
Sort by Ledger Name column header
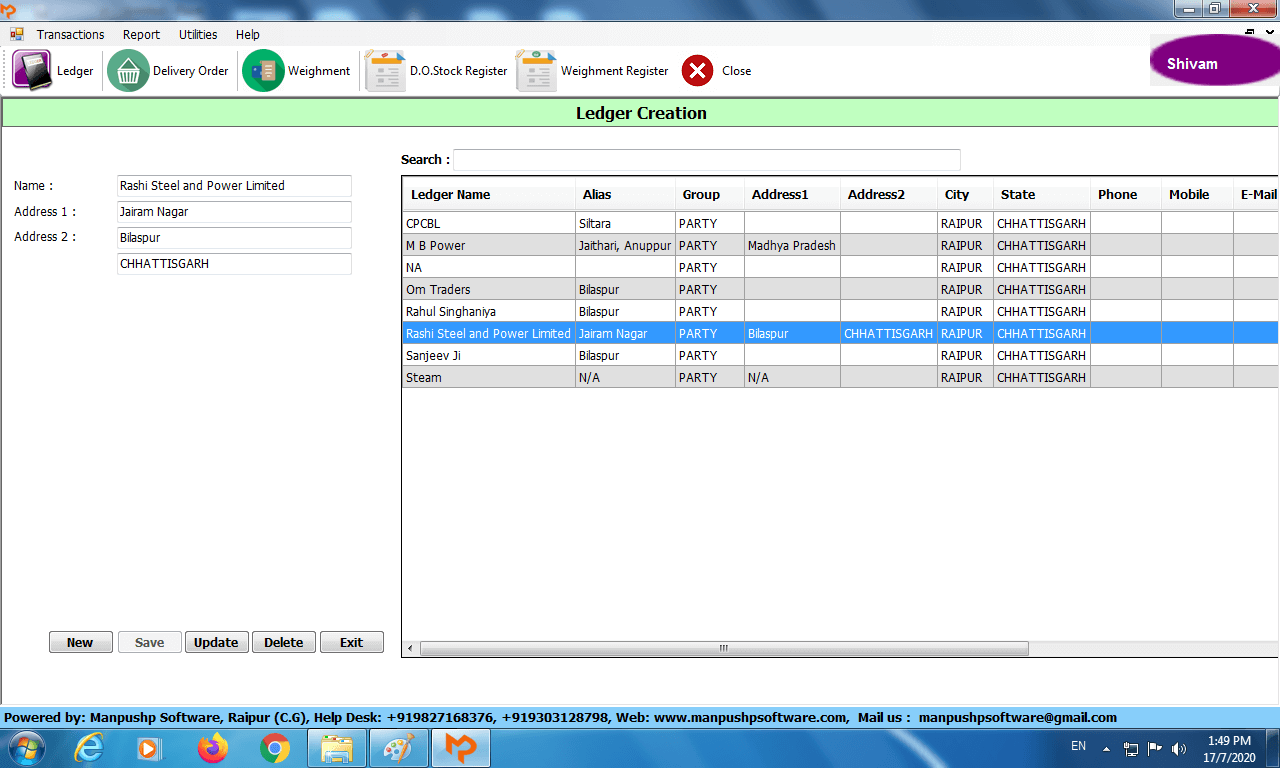(x=489, y=195)
